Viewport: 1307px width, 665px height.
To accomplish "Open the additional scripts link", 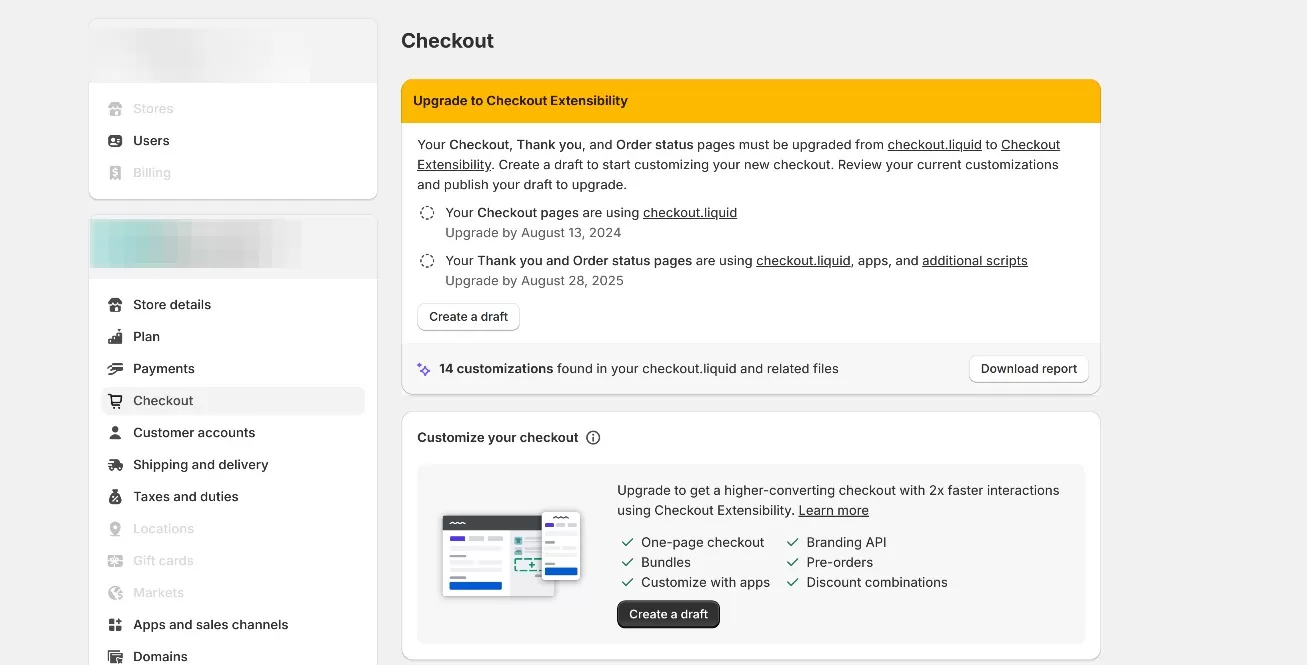I will pyautogui.click(x=975, y=261).
